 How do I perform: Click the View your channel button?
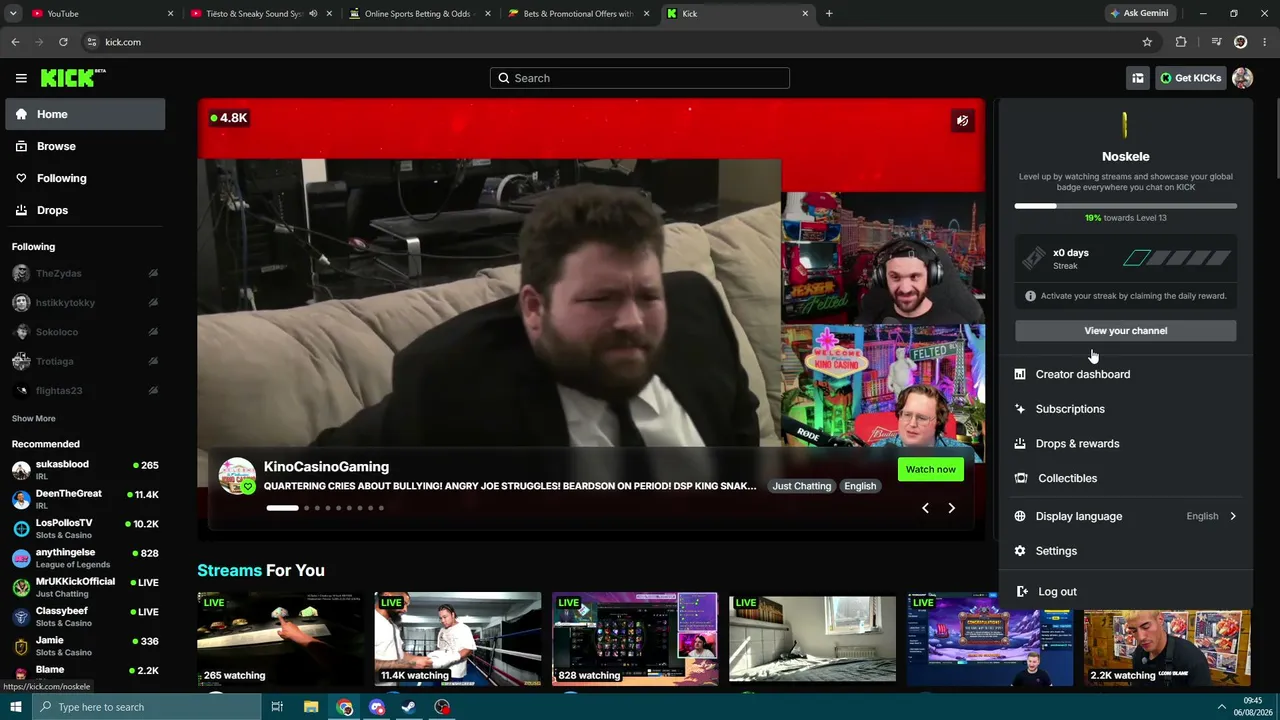(1125, 331)
